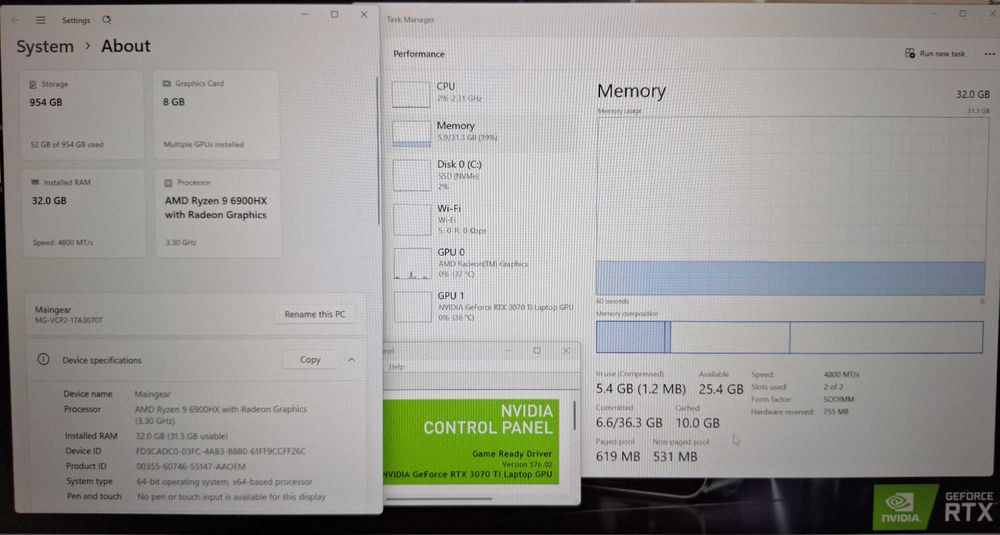Viewport: 1000px width, 535px height.
Task: Click the '64-bit operating system' system type text
Action: [x=224, y=482]
